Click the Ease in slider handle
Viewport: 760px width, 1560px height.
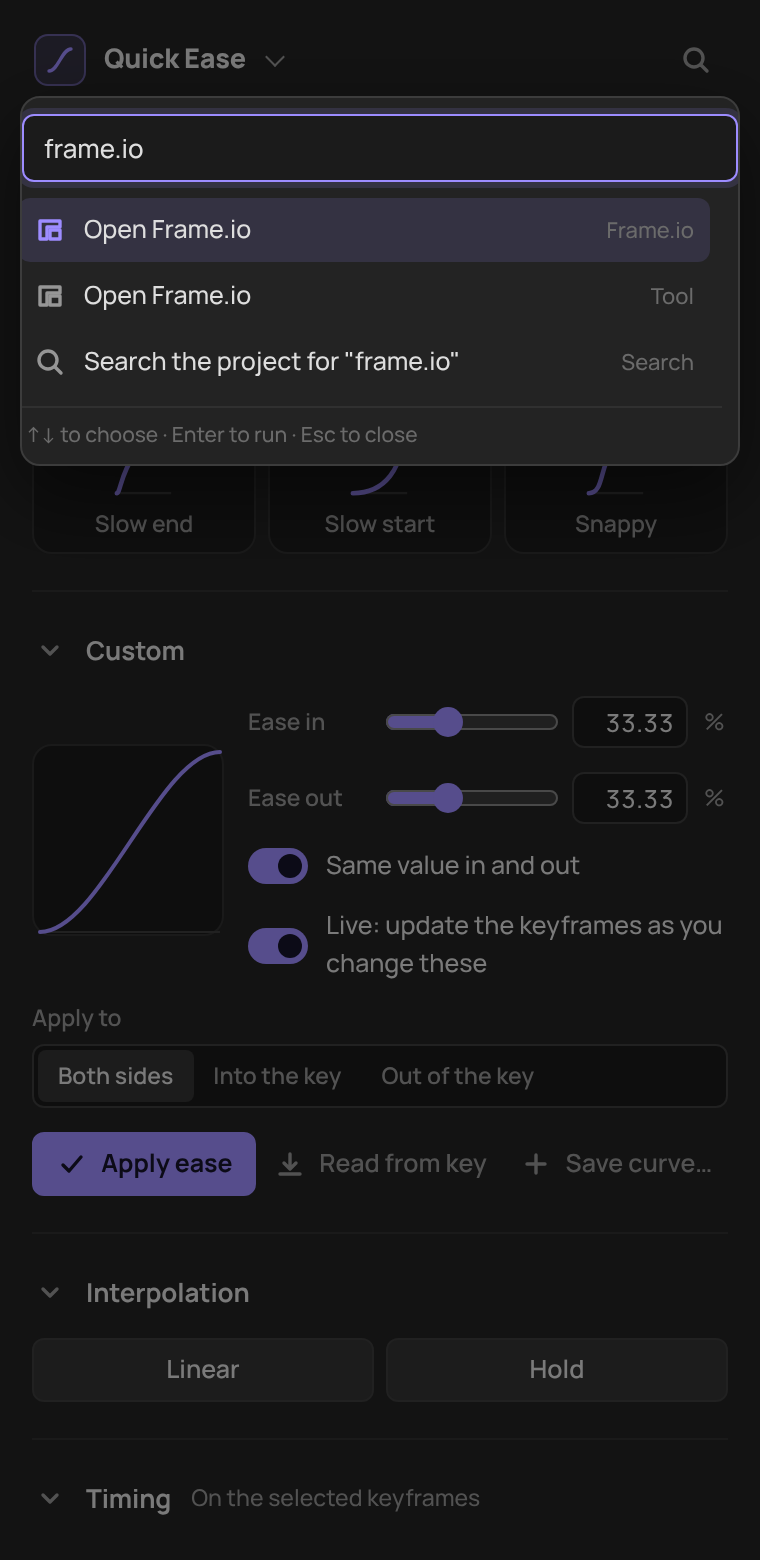(448, 722)
